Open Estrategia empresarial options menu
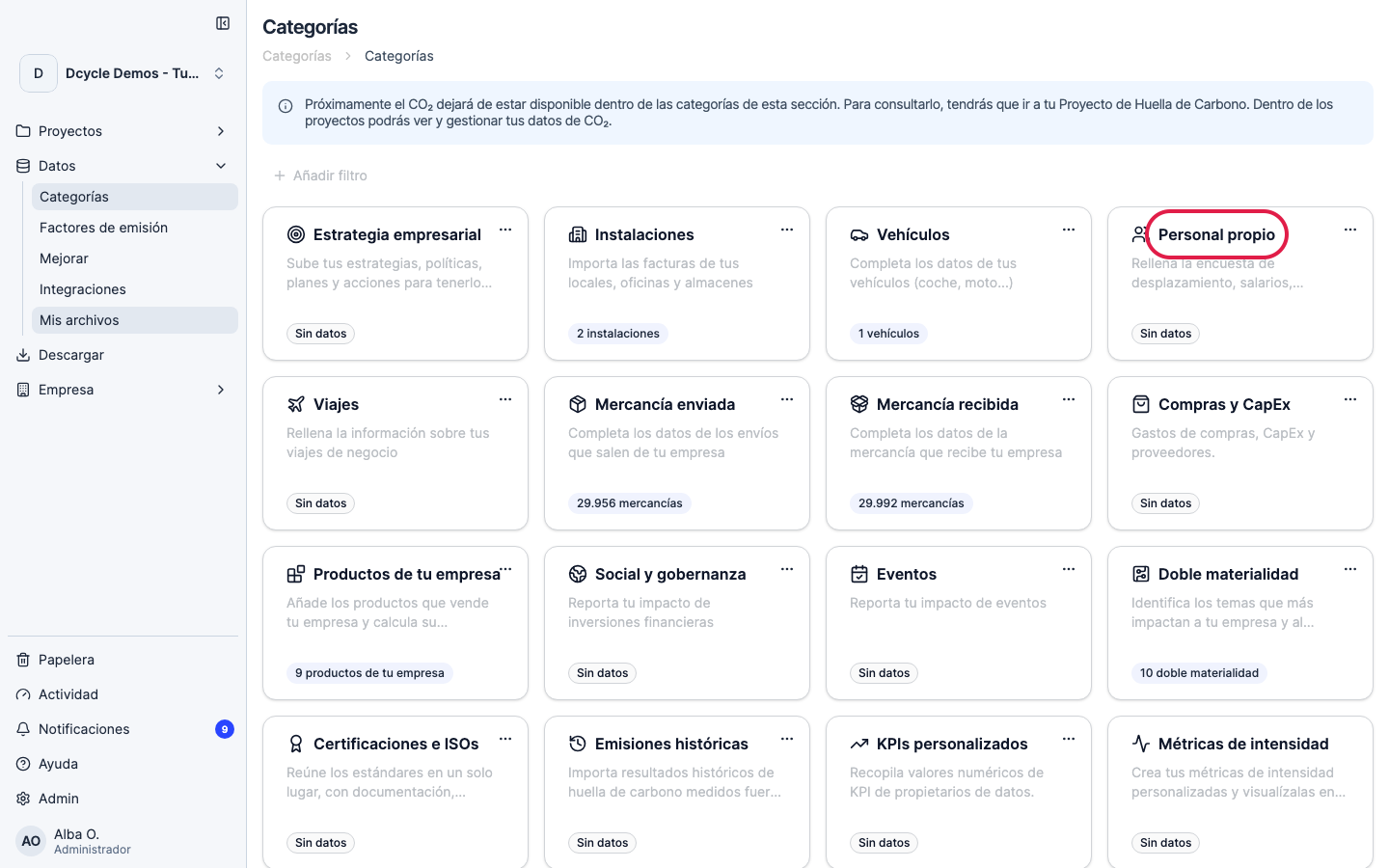The width and height of the screenshot is (1389, 868). pos(505,230)
